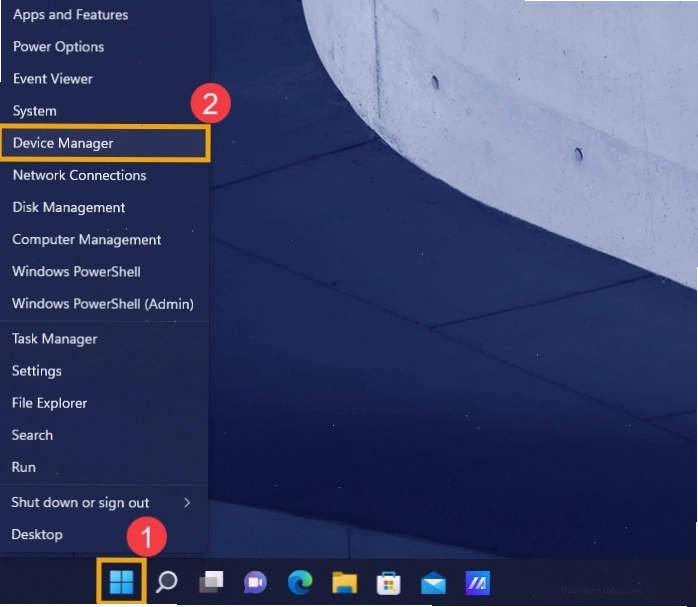Image resolution: width=698 pixels, height=607 pixels.
Task: Open Mail app icon on taskbar
Action: tap(433, 583)
